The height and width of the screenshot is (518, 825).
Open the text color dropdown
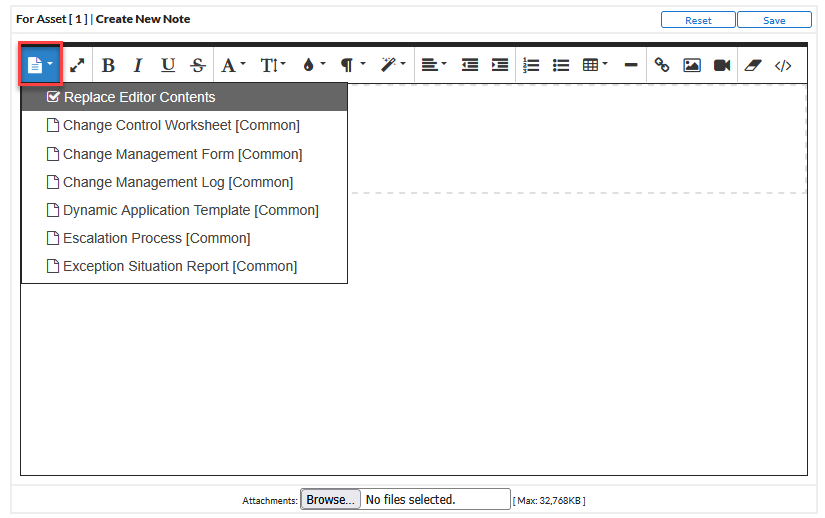point(313,65)
